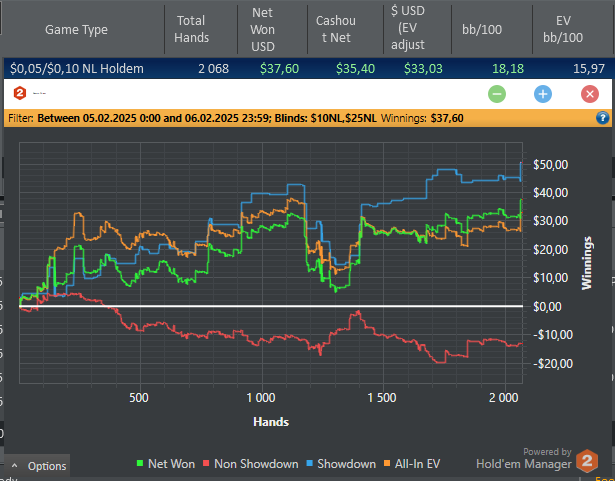The width and height of the screenshot is (615, 481).
Task: Click the $0,00 axis label
Action: (547, 306)
